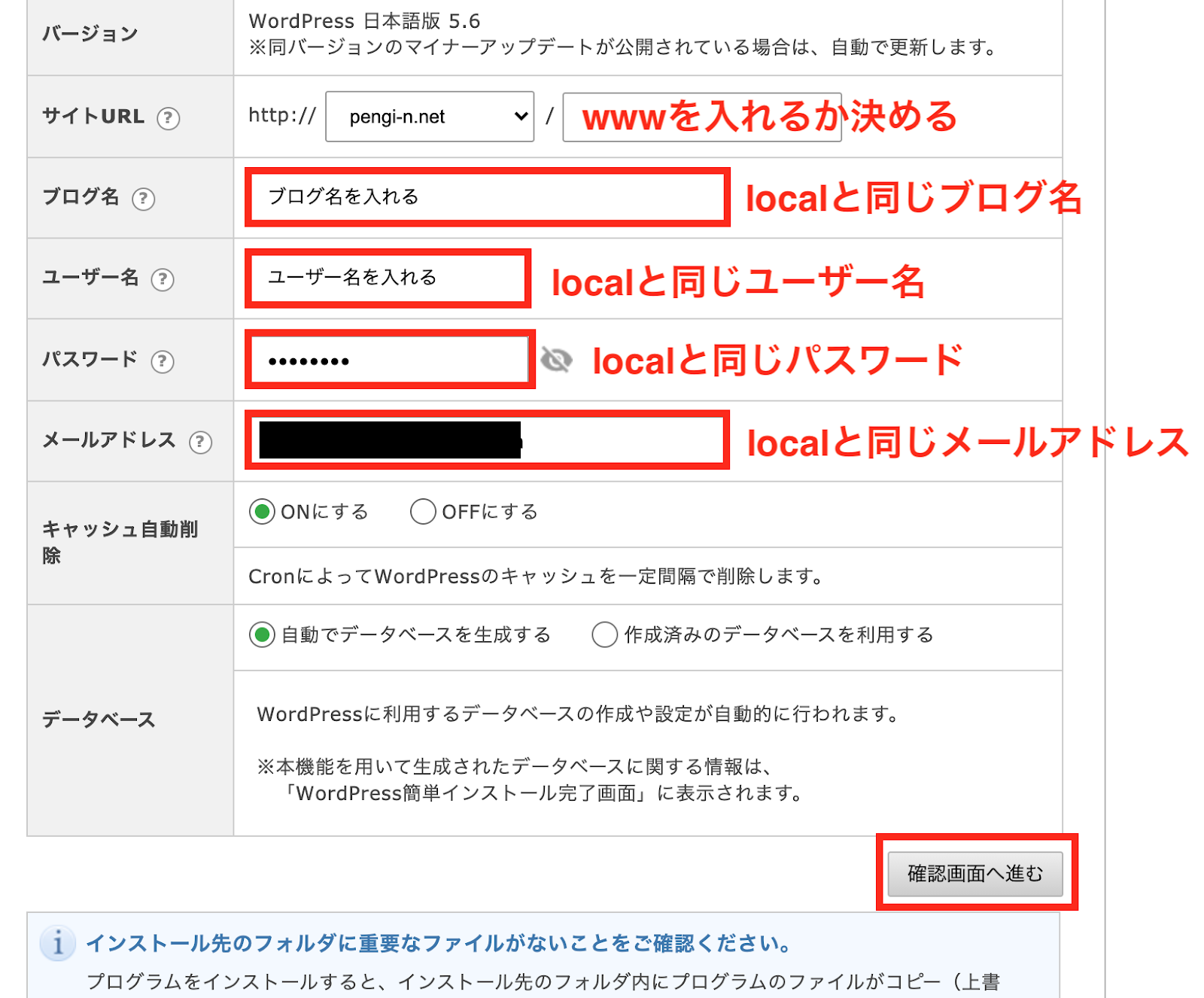Click the 確認画面へ進む button

[x=975, y=874]
